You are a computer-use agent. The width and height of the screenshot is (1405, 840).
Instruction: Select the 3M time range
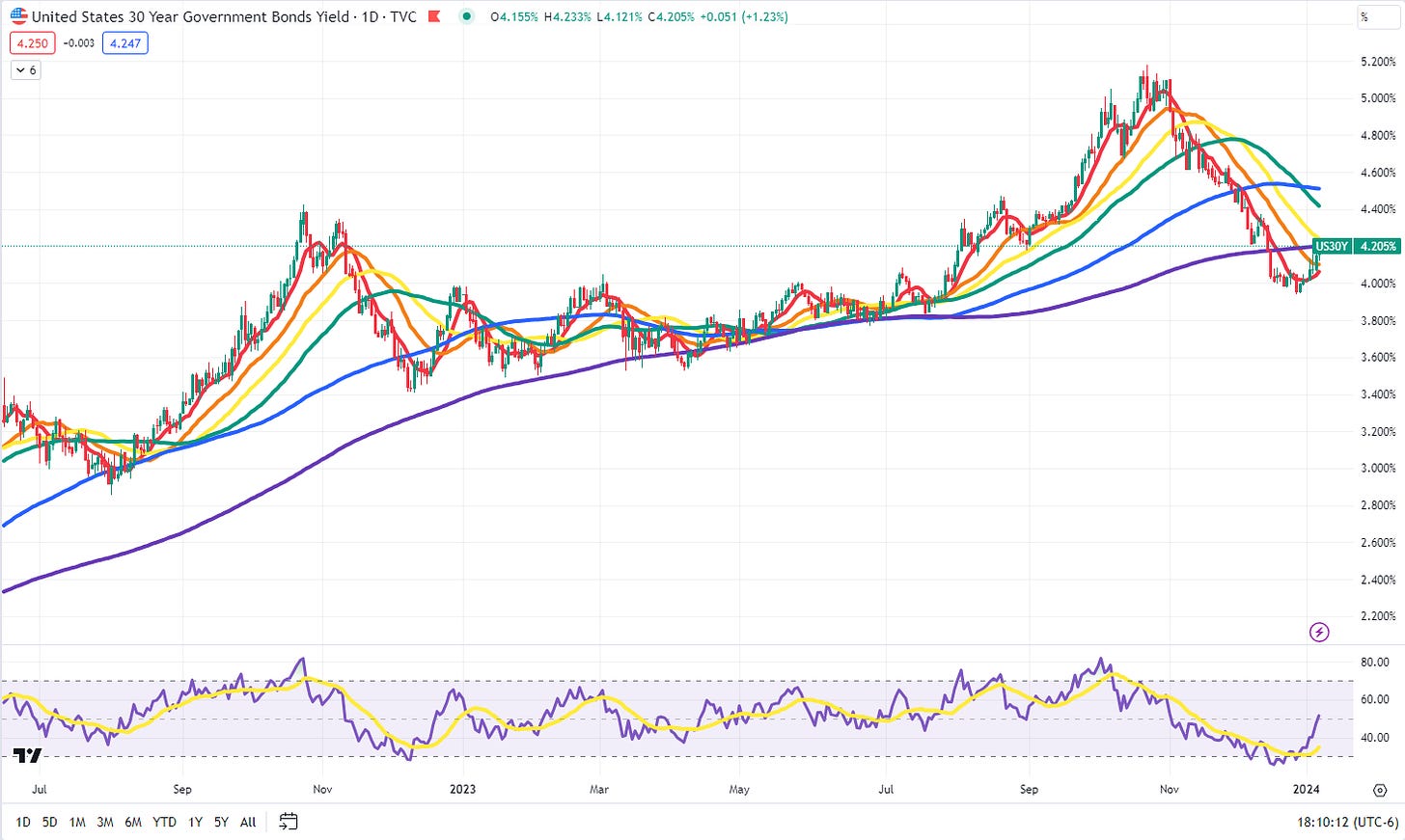pos(105,822)
